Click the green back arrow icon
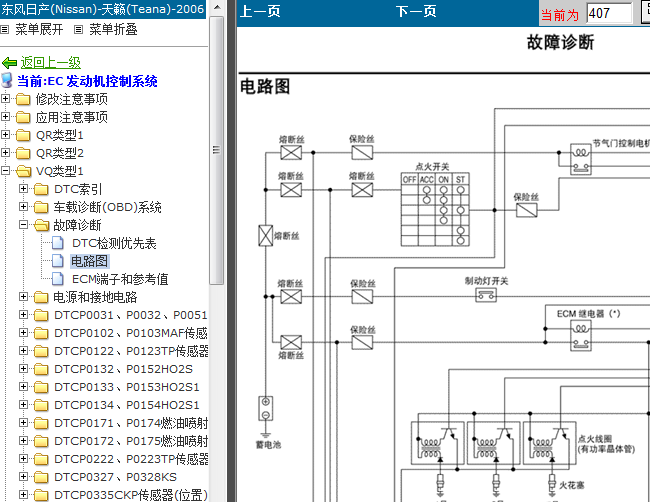 9,63
